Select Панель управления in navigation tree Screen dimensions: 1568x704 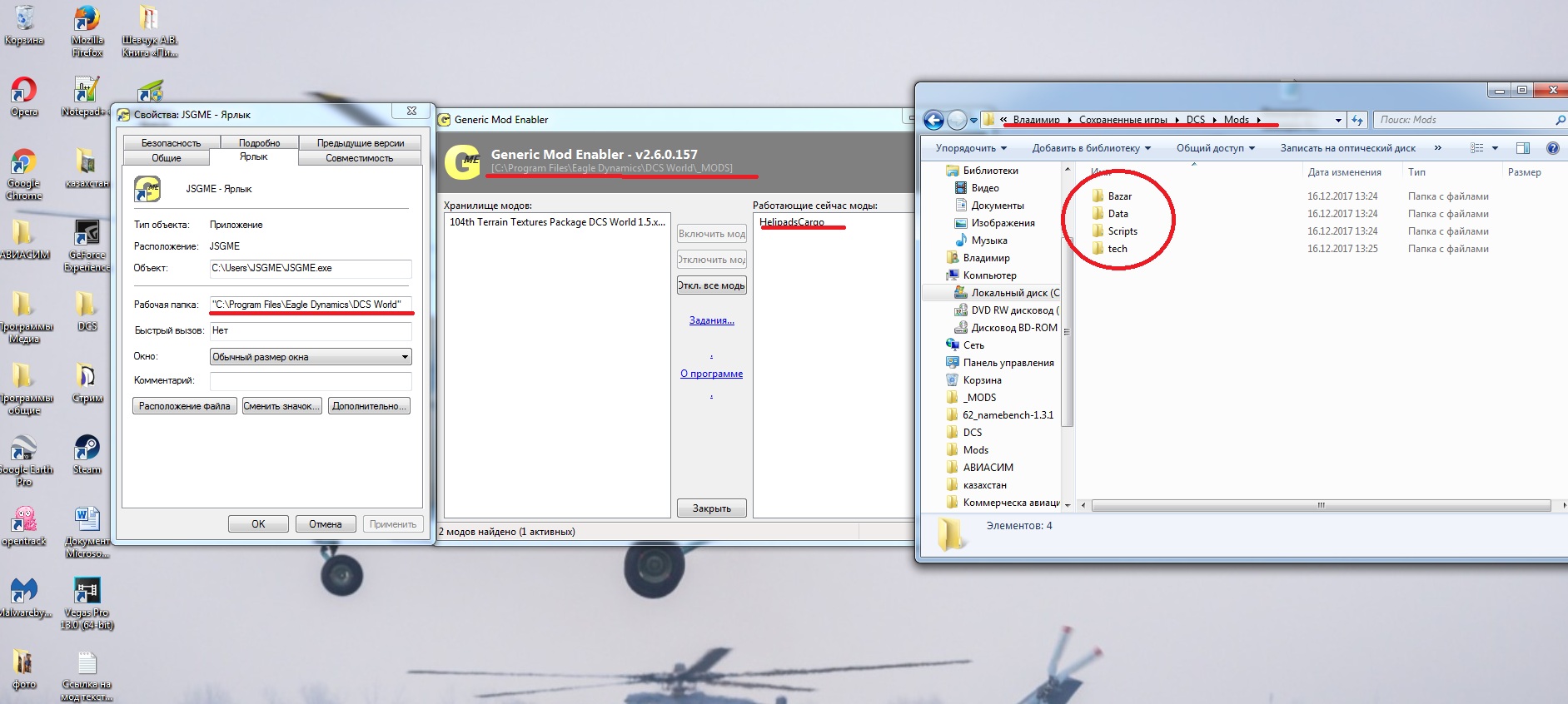[1000, 363]
